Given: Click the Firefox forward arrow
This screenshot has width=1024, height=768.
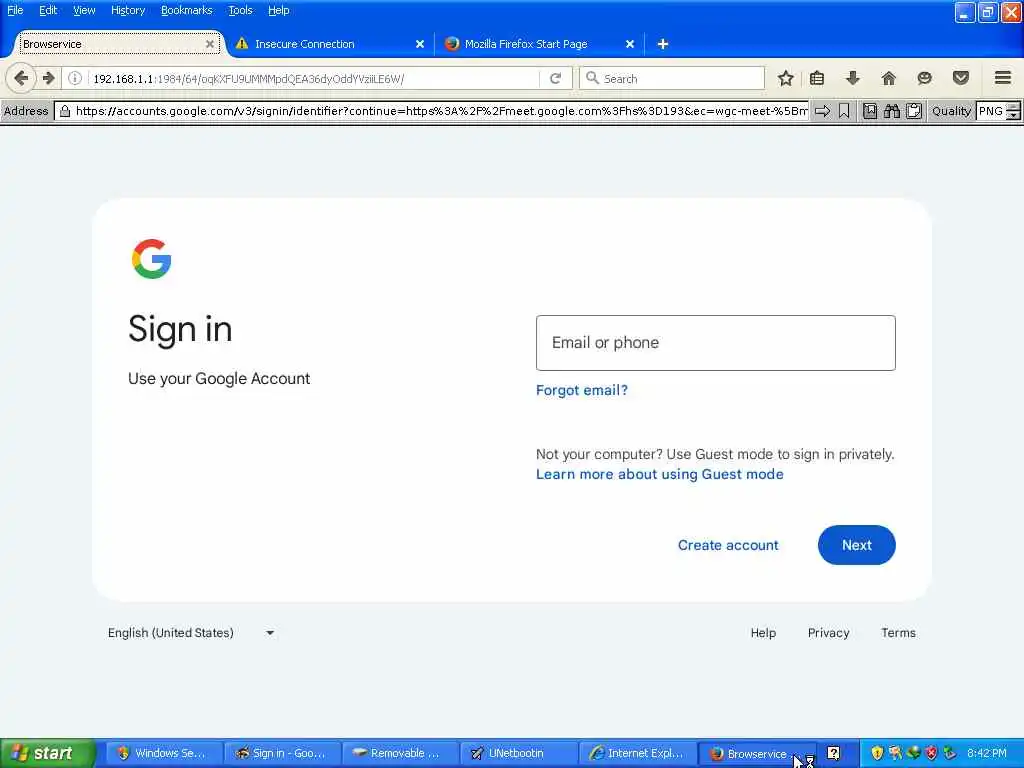Looking at the screenshot, I should pos(49,78).
